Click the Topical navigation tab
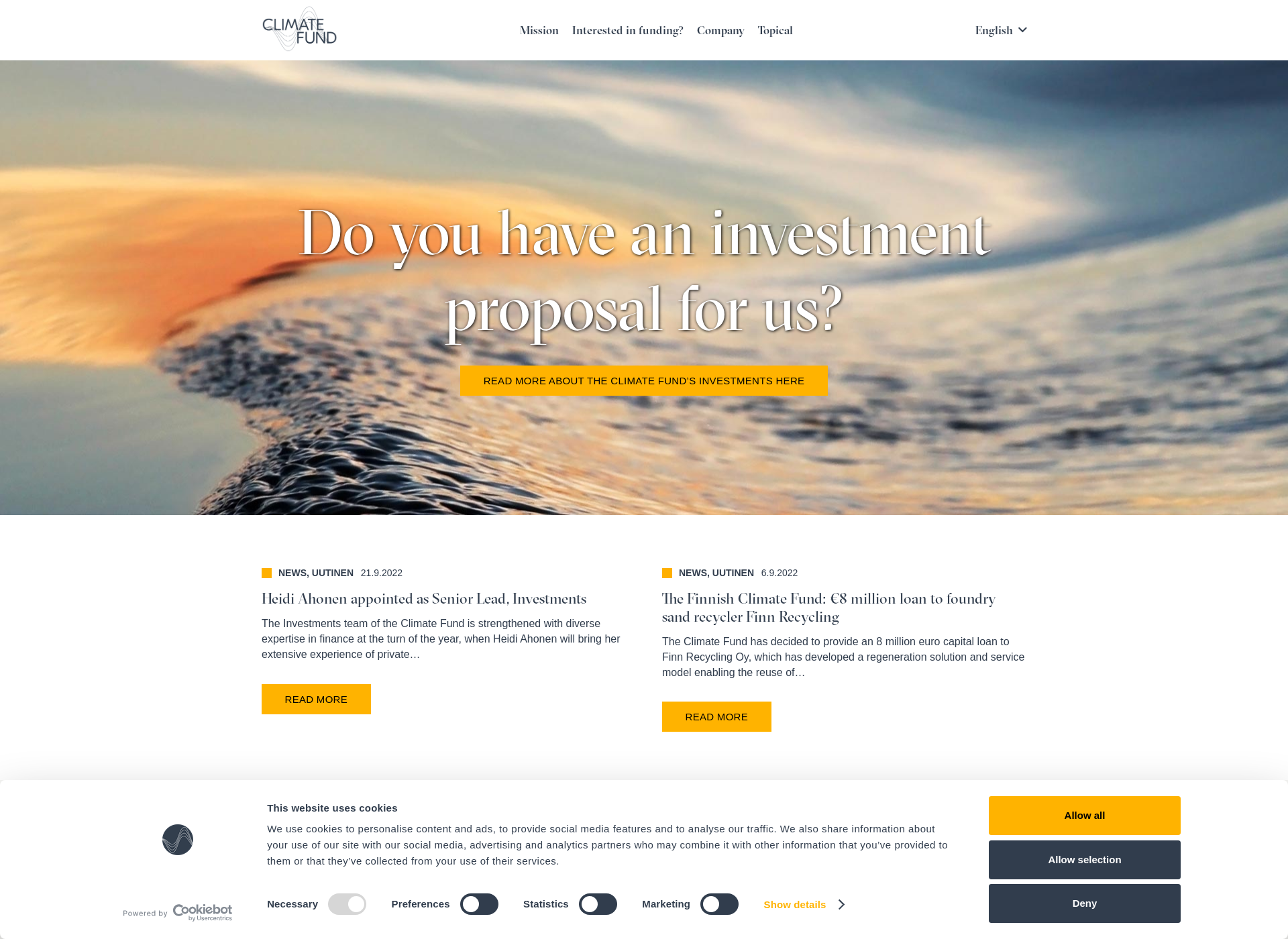The width and height of the screenshot is (1288, 939). coord(774,30)
